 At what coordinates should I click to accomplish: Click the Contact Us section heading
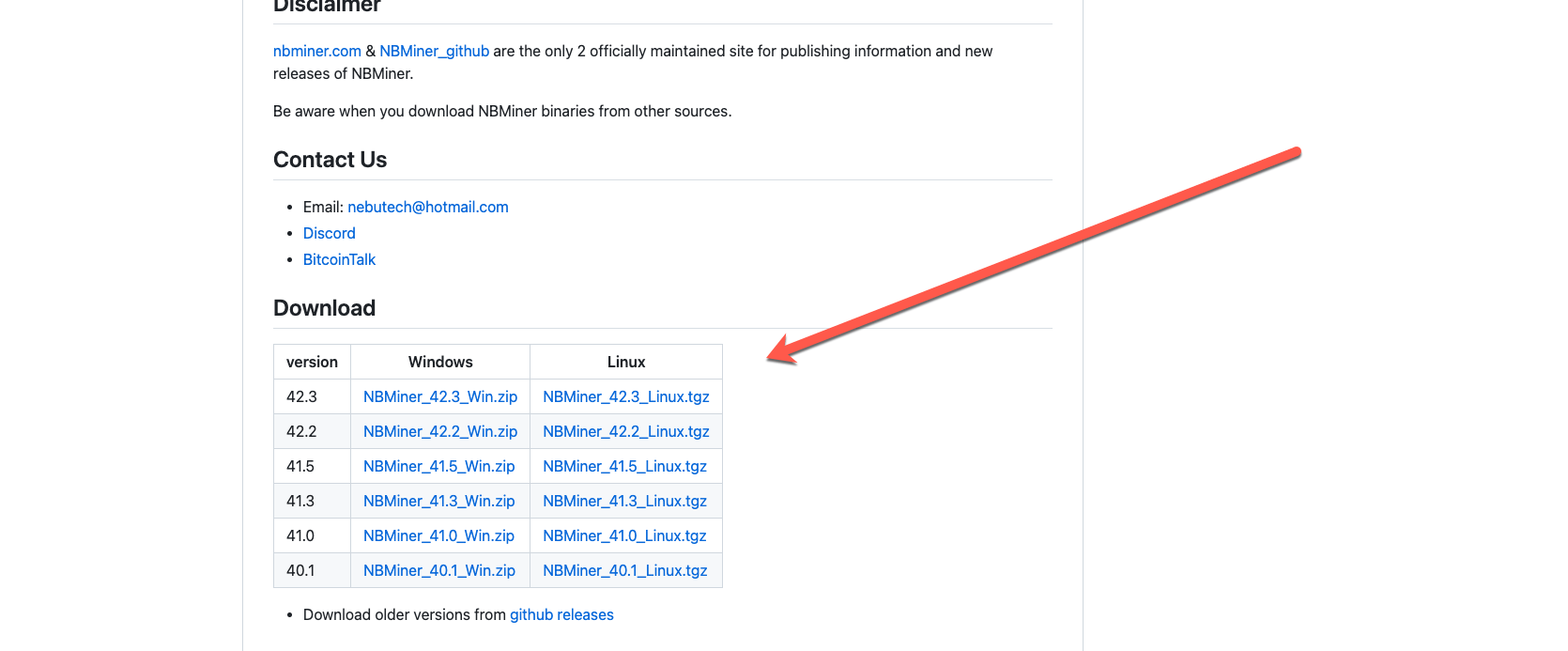tap(330, 160)
